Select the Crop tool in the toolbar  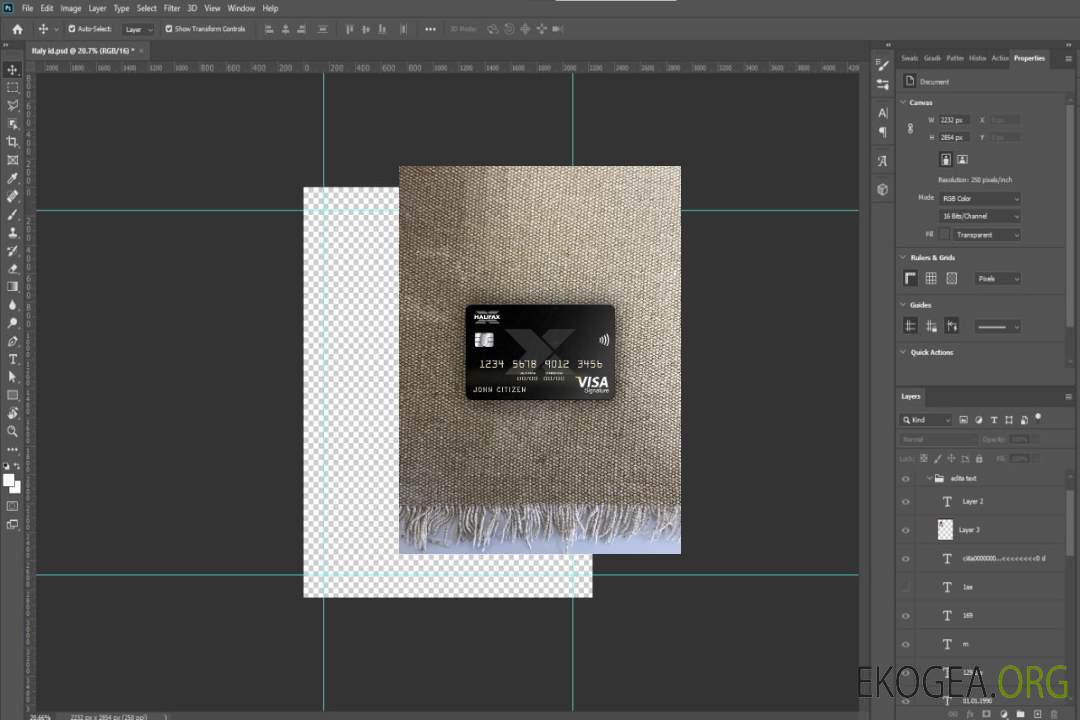coord(13,142)
